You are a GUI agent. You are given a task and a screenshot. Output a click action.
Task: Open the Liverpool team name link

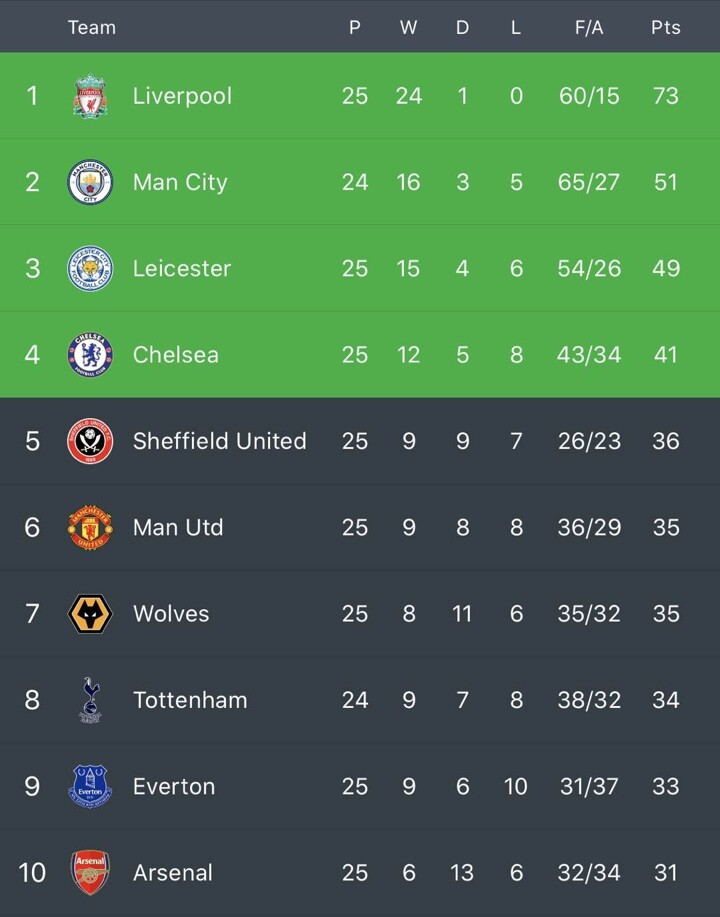(x=182, y=96)
